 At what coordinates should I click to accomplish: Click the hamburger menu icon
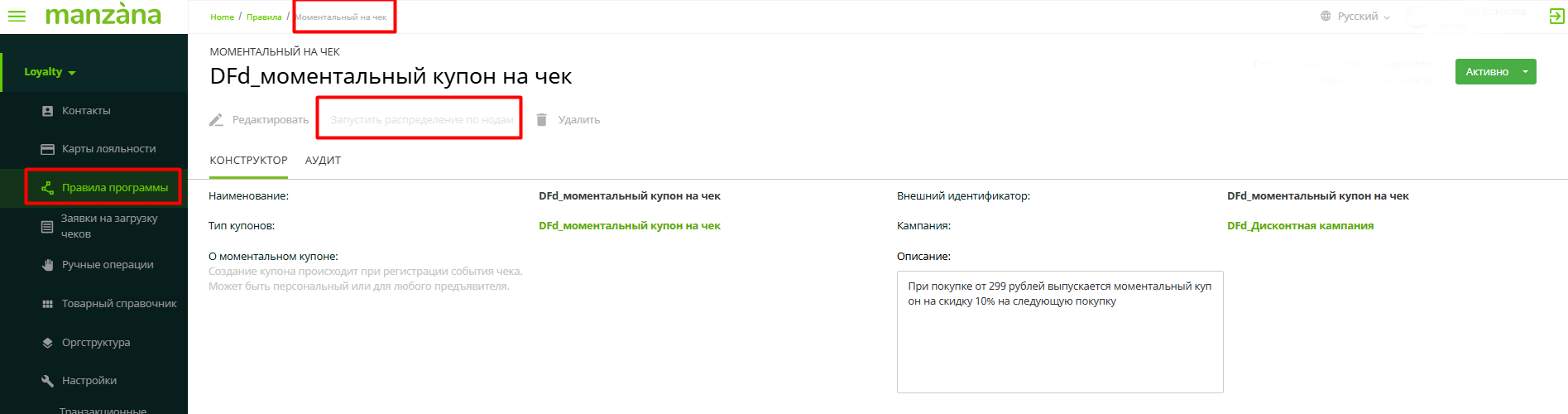17,16
